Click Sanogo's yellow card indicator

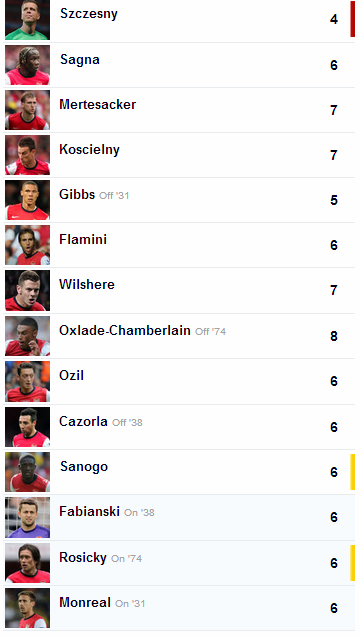pos(352,472)
